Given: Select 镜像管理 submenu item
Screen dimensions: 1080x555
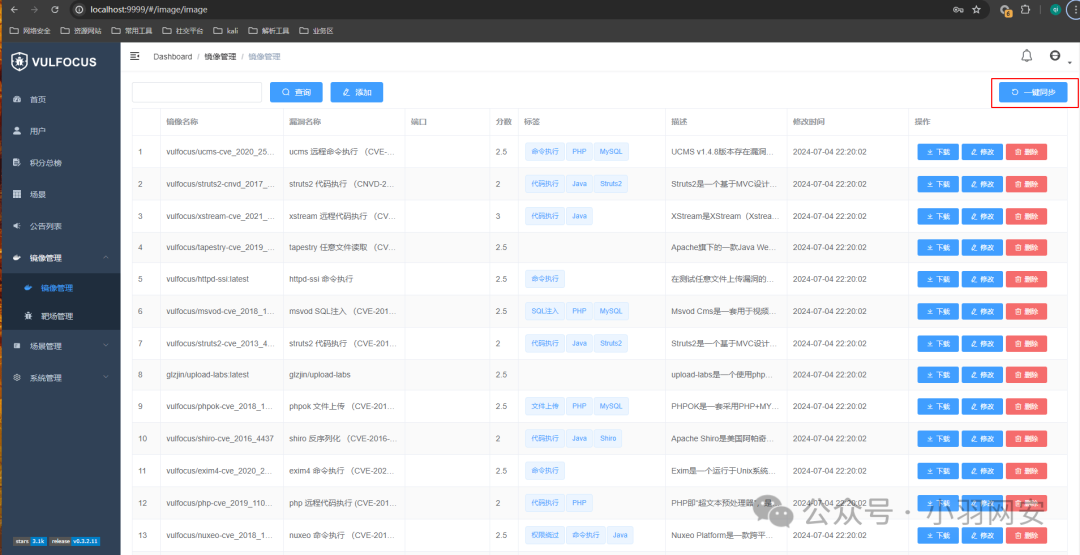Looking at the screenshot, I should [56, 288].
